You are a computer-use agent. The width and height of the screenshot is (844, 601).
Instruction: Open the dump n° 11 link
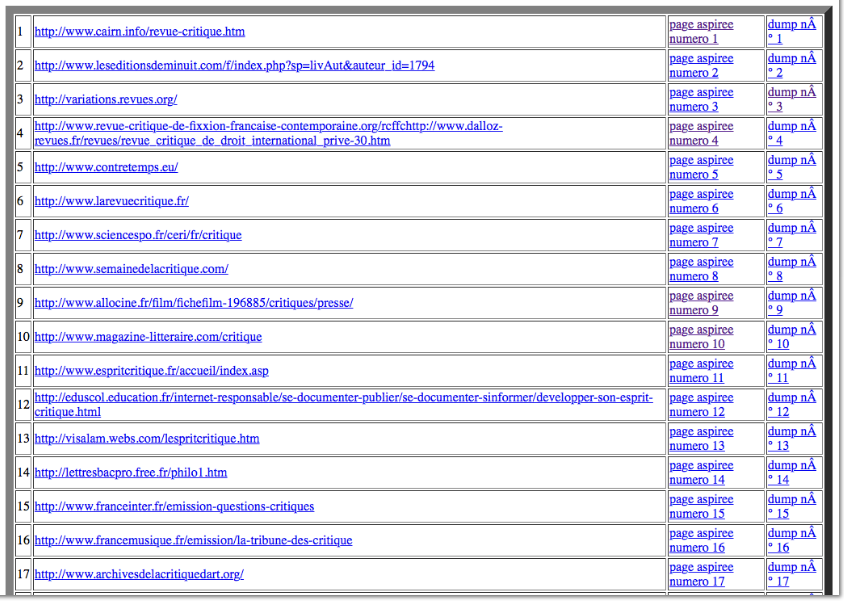click(791, 371)
